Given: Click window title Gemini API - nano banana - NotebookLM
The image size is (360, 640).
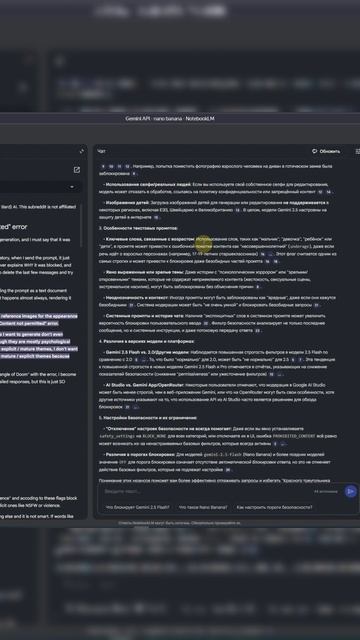Looking at the screenshot, I should tap(170, 119).
